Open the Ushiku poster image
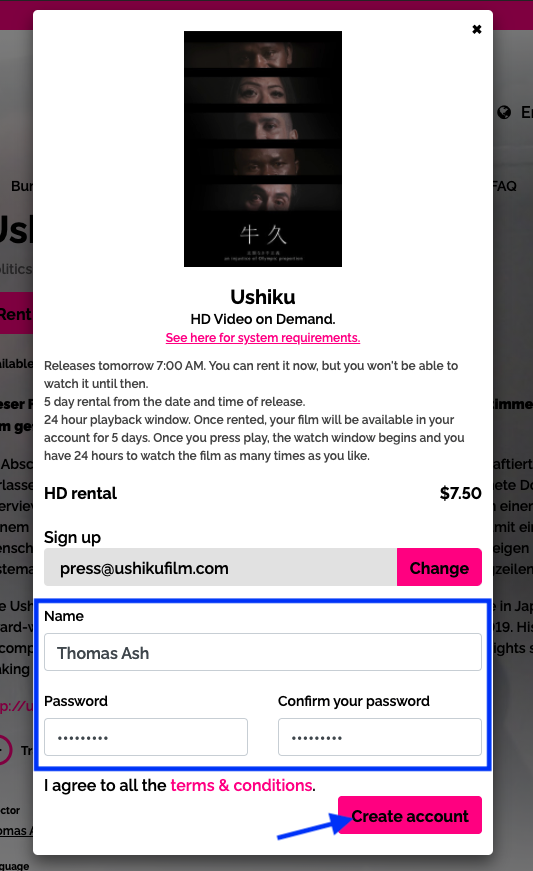Viewport: 533px width, 871px height. tap(263, 149)
